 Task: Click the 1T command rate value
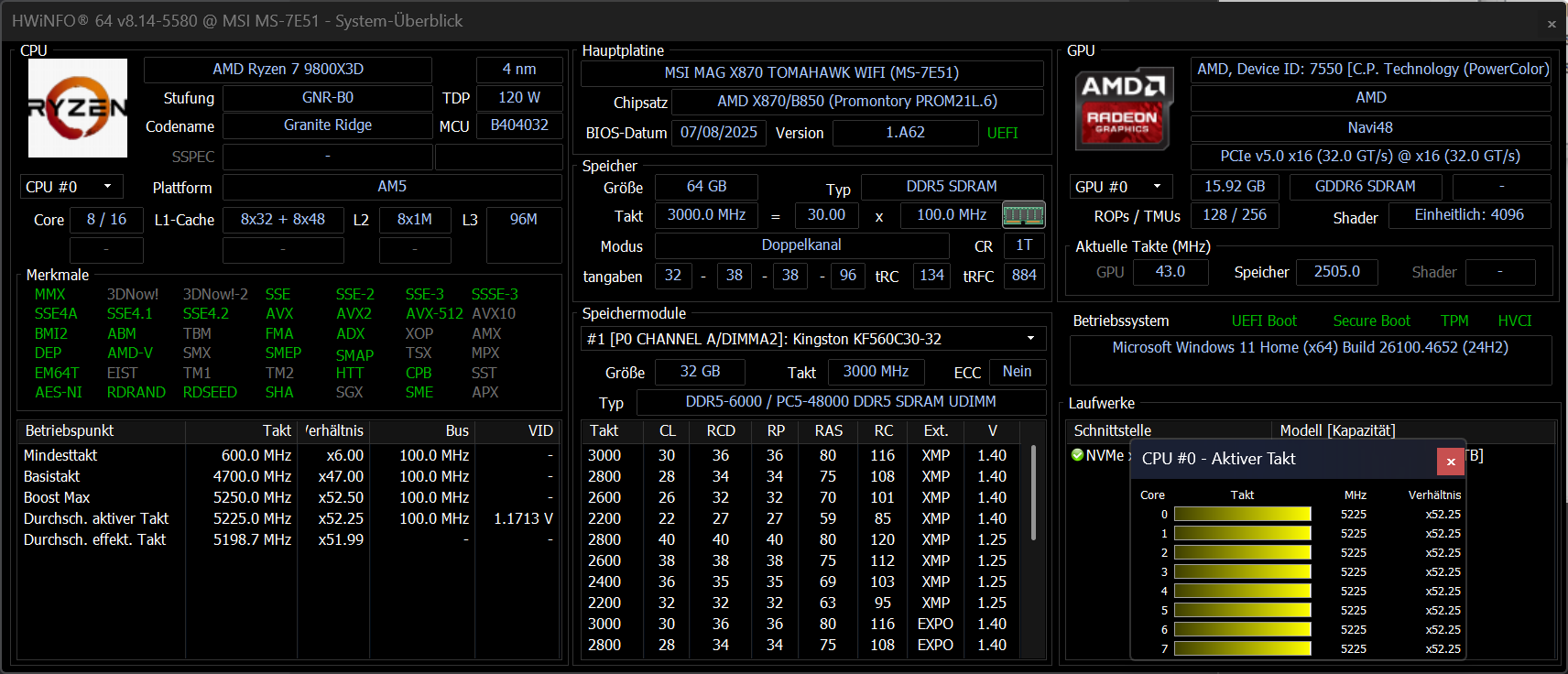[1024, 245]
